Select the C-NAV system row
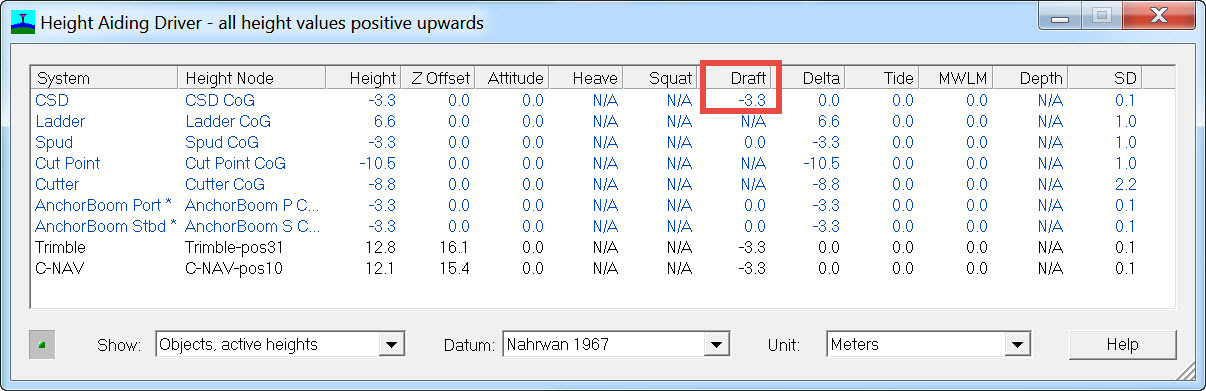Screen dimensions: 1206x391 [x=603, y=268]
